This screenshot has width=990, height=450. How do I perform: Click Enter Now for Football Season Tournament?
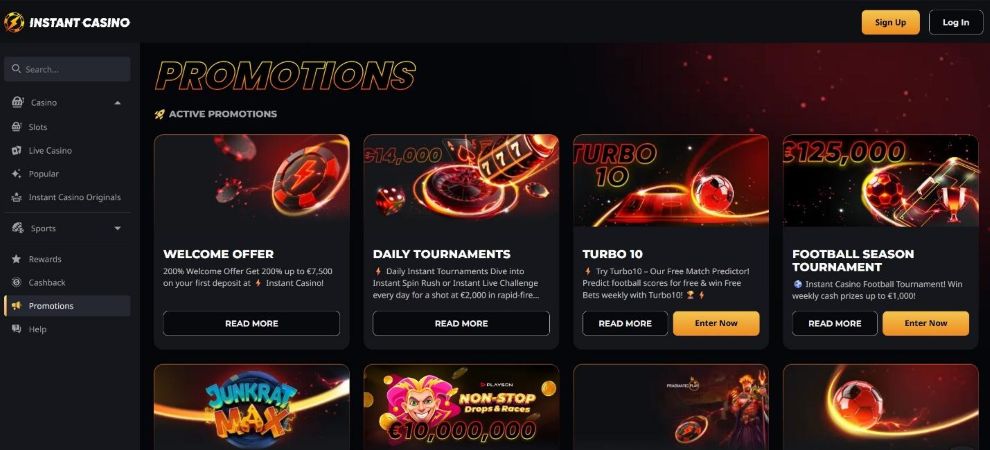(x=926, y=323)
